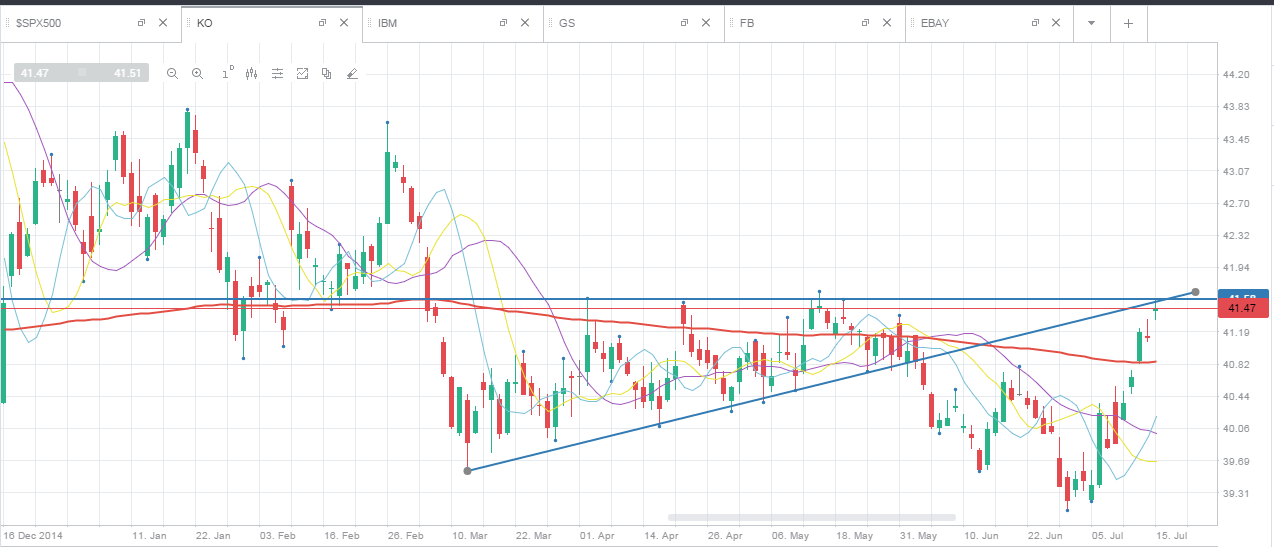Close the FB tab
1274x547 pixels.
tap(888, 23)
